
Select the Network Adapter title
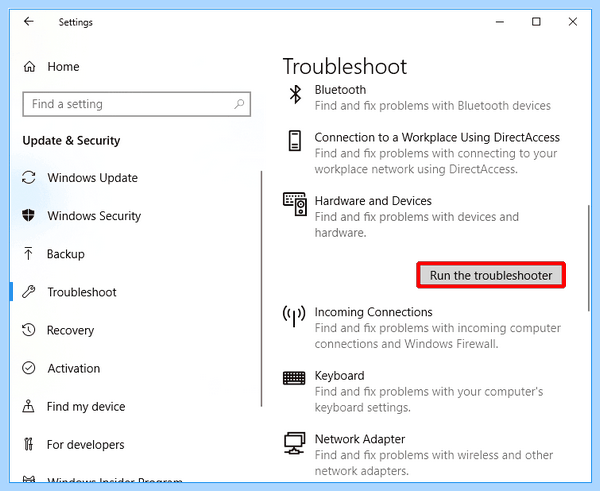[360, 439]
